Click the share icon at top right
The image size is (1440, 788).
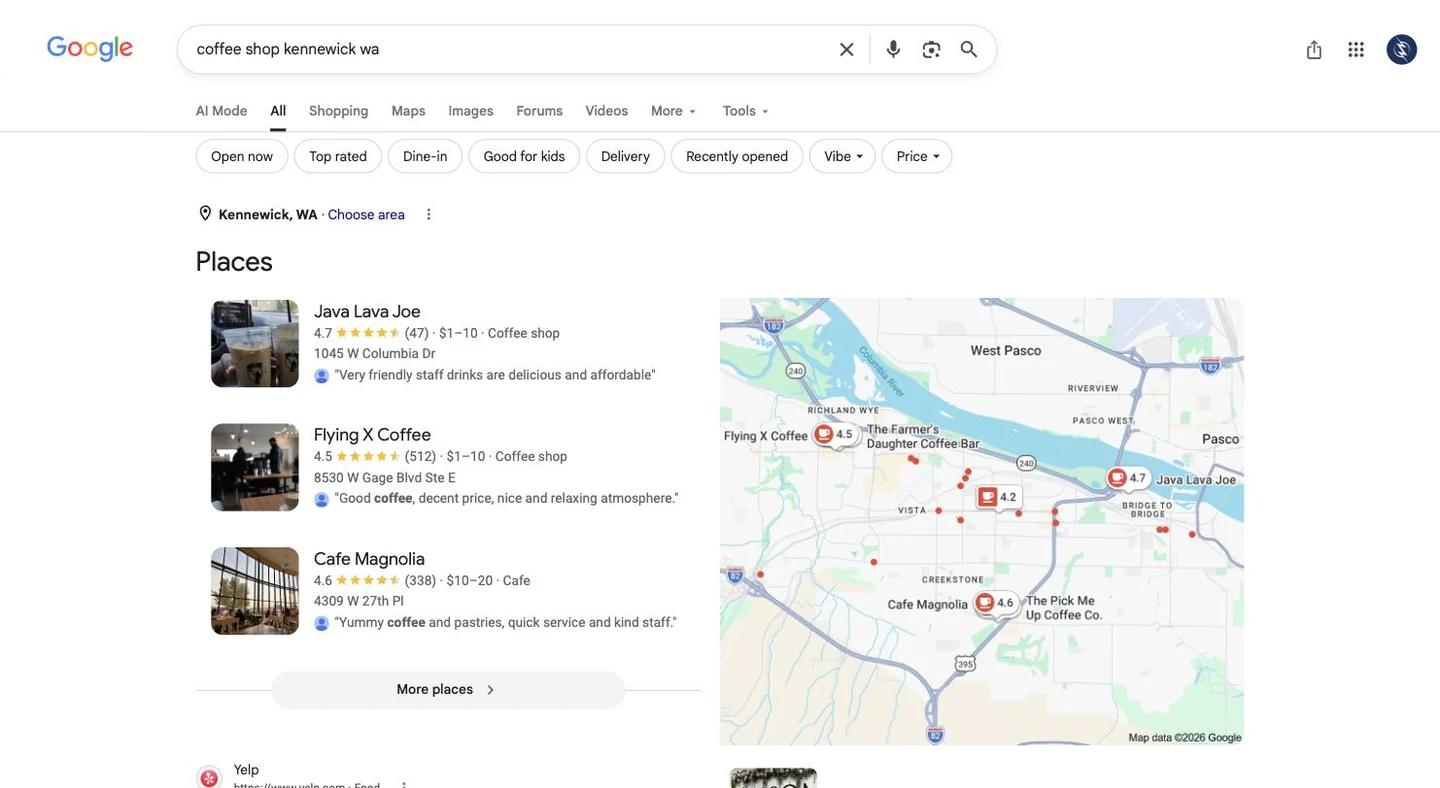click(1314, 49)
